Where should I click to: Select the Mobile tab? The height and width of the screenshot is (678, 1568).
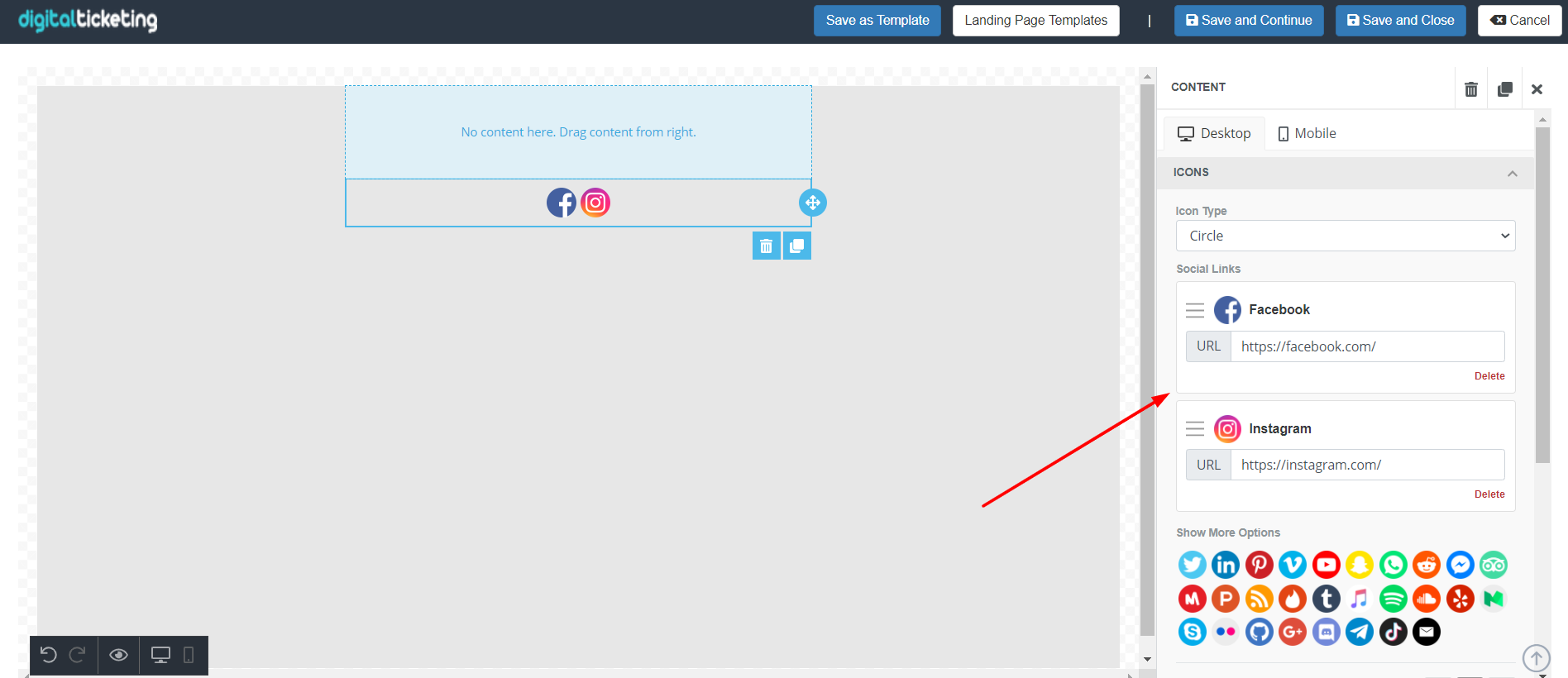(x=1307, y=133)
